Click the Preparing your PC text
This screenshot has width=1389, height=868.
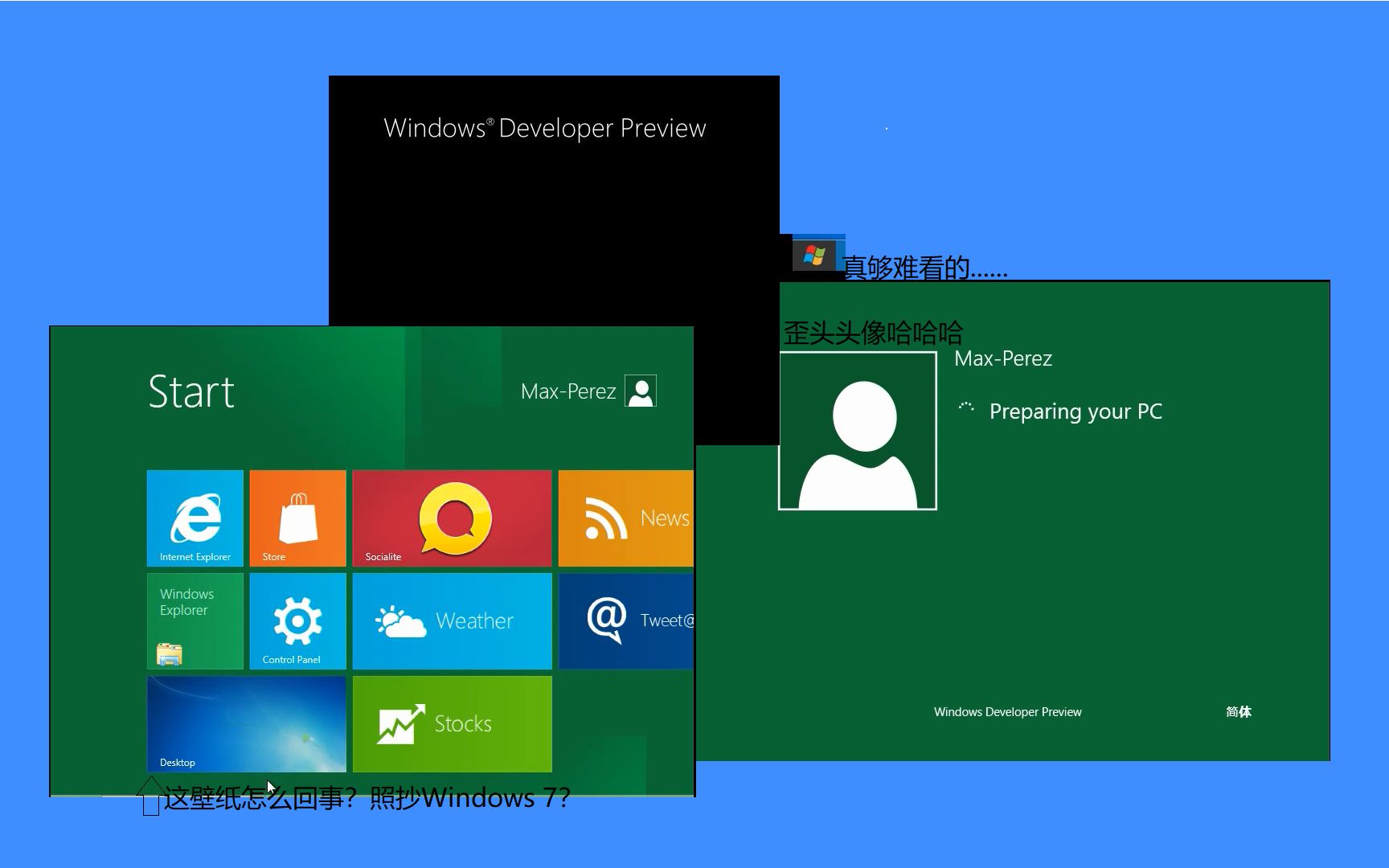coord(1076,411)
